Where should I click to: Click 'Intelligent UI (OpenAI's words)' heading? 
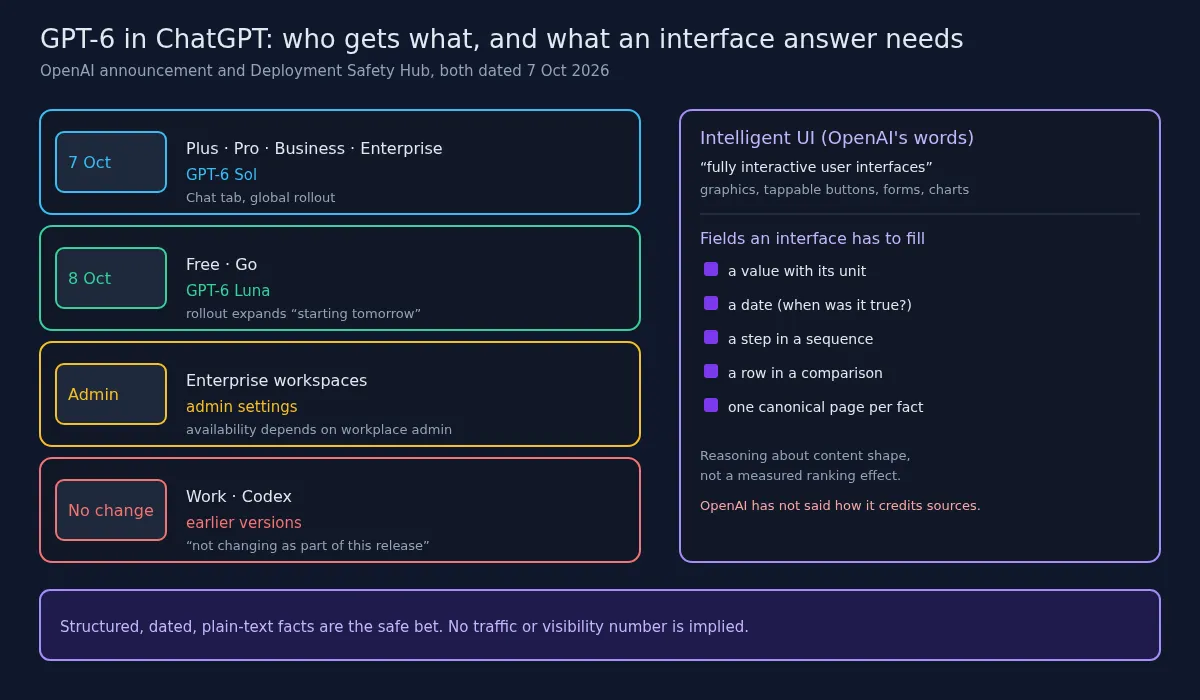837,138
